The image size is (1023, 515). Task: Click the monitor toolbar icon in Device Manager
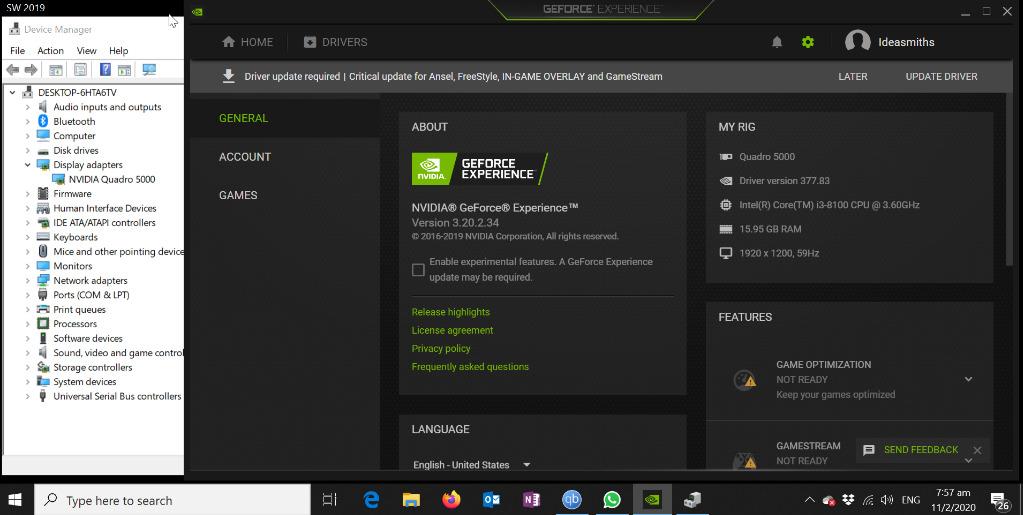149,69
